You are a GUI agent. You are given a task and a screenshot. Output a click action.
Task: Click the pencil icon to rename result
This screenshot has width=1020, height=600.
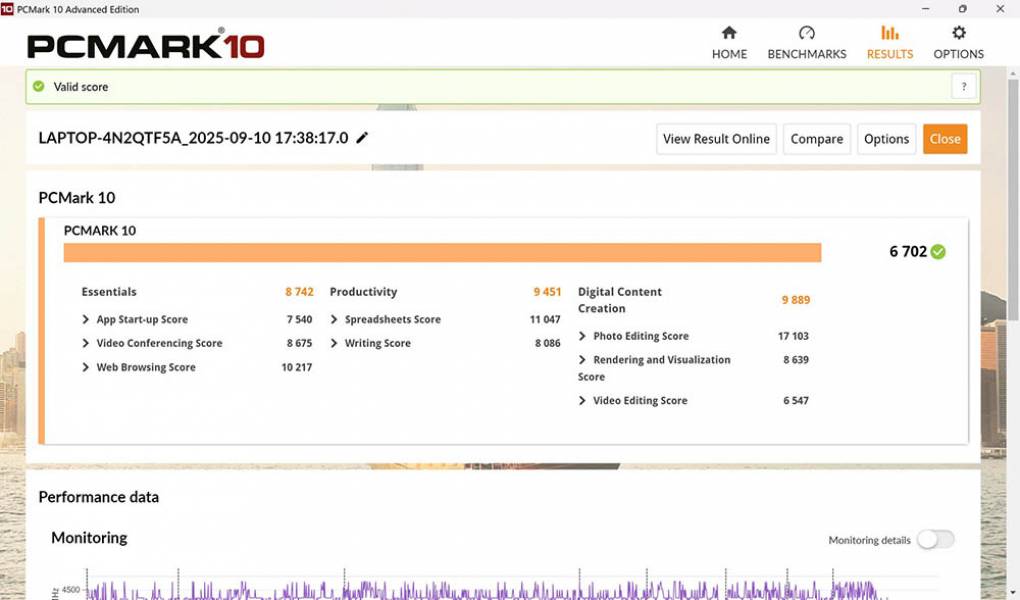[x=362, y=138]
